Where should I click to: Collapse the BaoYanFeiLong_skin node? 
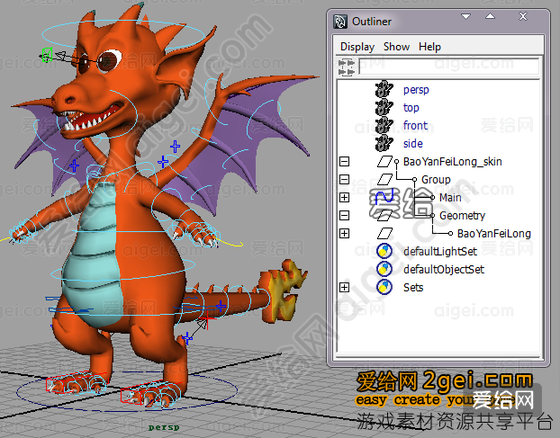[344, 161]
